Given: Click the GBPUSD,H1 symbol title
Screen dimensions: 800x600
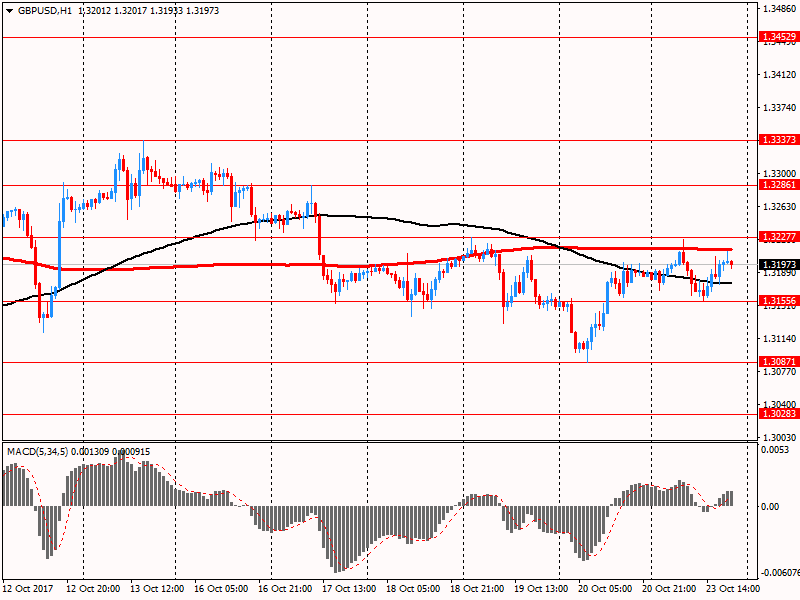Looking at the screenshot, I should (x=45, y=11).
